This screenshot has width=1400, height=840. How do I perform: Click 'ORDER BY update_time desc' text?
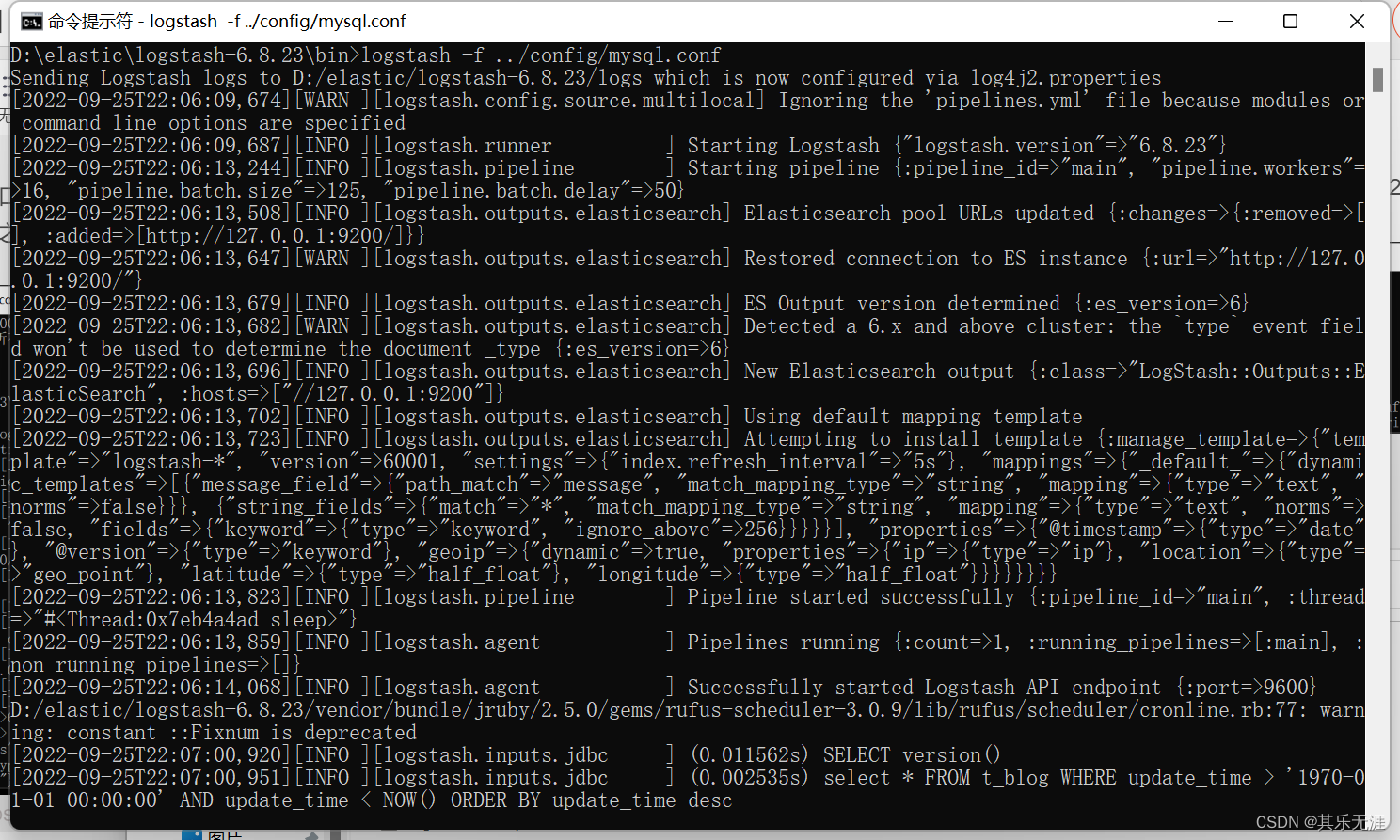[x=591, y=800]
